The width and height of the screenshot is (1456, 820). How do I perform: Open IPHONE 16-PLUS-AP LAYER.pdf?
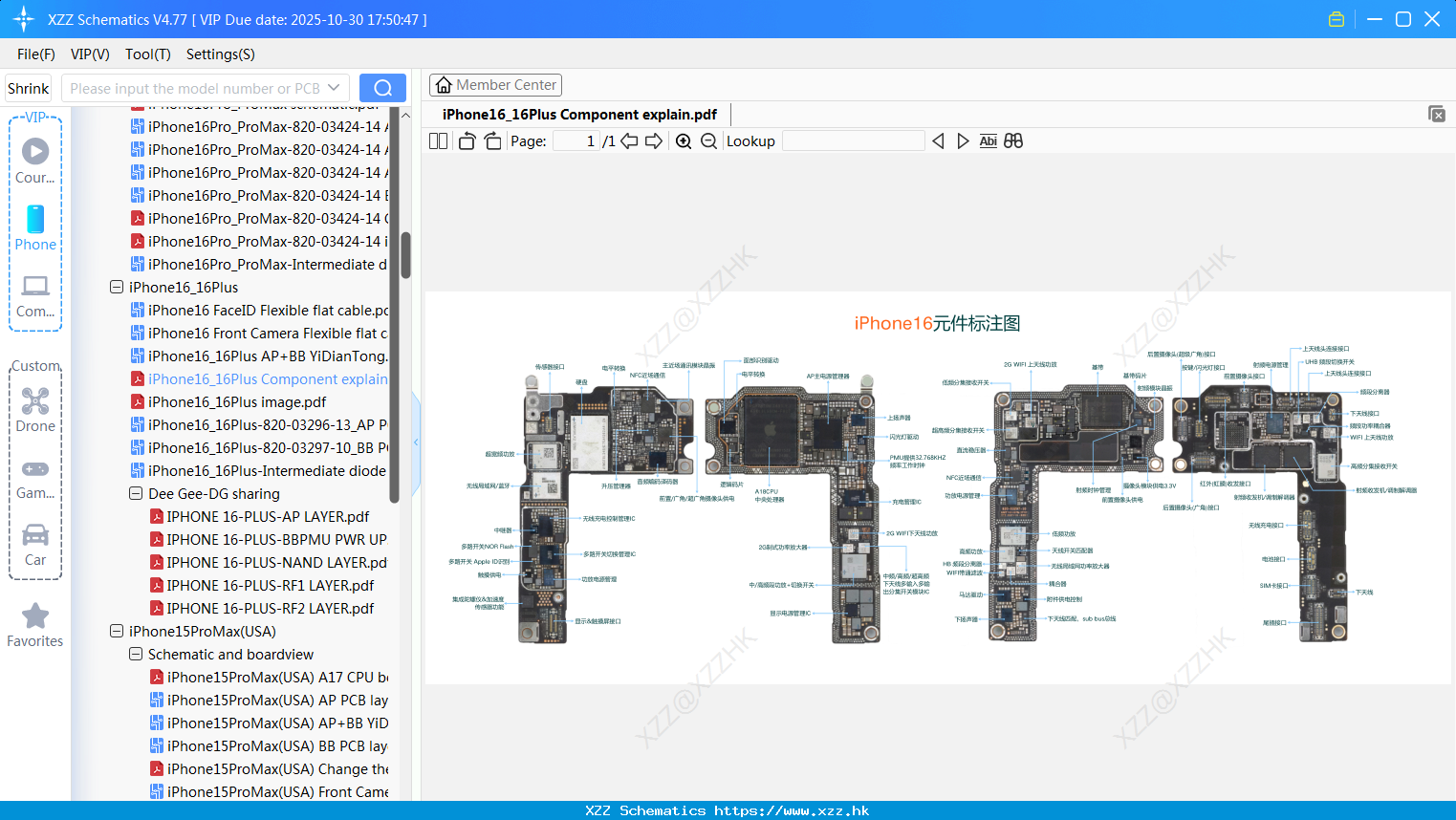tap(260, 516)
